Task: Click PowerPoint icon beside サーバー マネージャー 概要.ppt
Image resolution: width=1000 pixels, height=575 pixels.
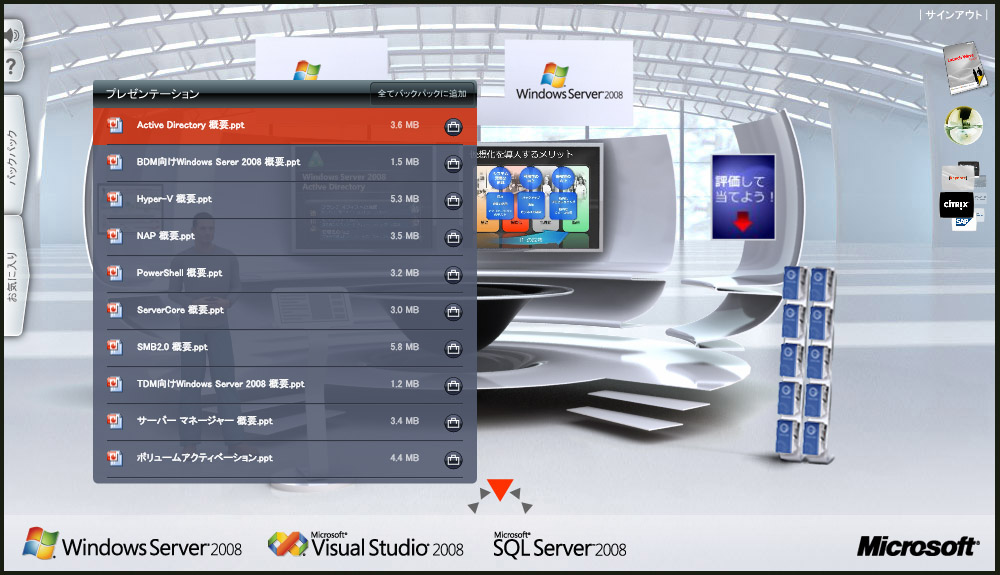Action: click(115, 421)
